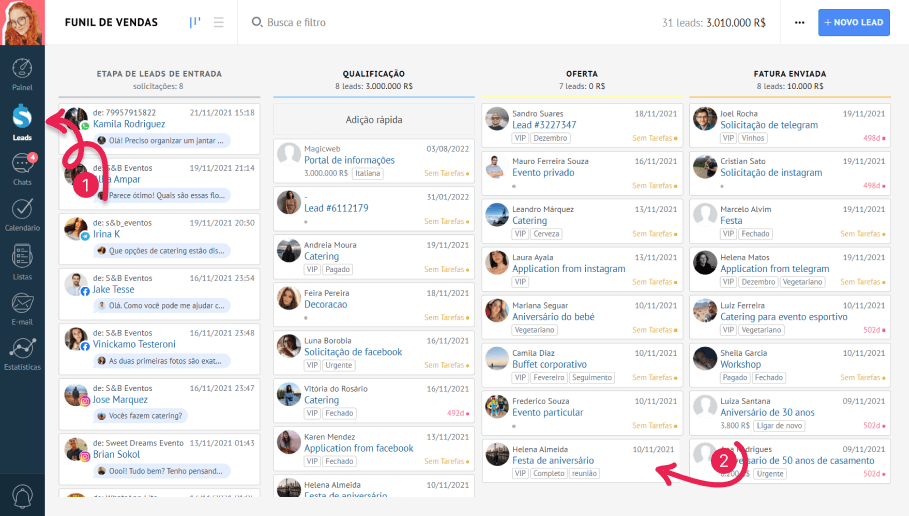Open Aniversário do bebê lead
The width and height of the screenshot is (909, 516).
pyautogui.click(x=553, y=317)
